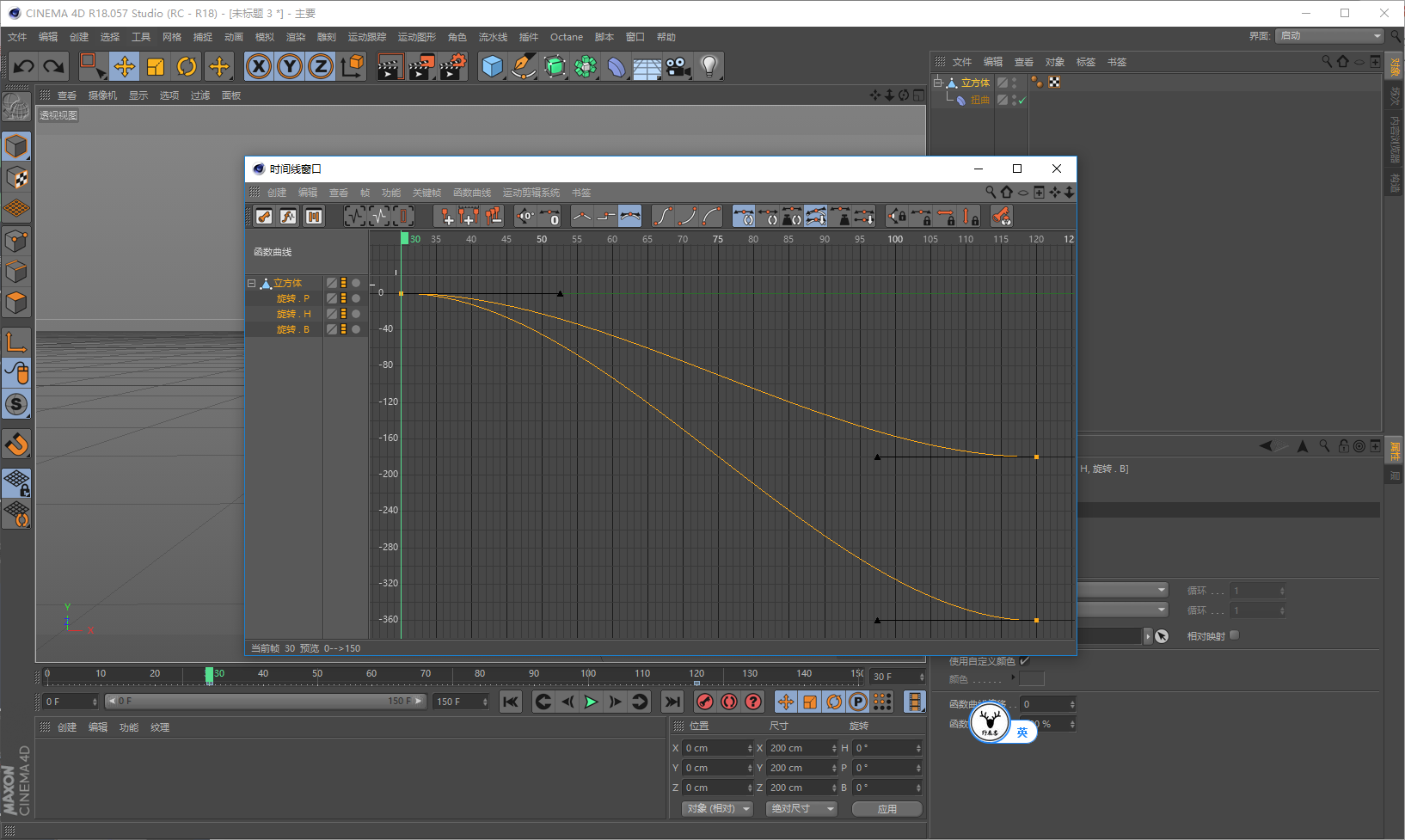Open 对象 (相对) dropdown

tap(718, 809)
